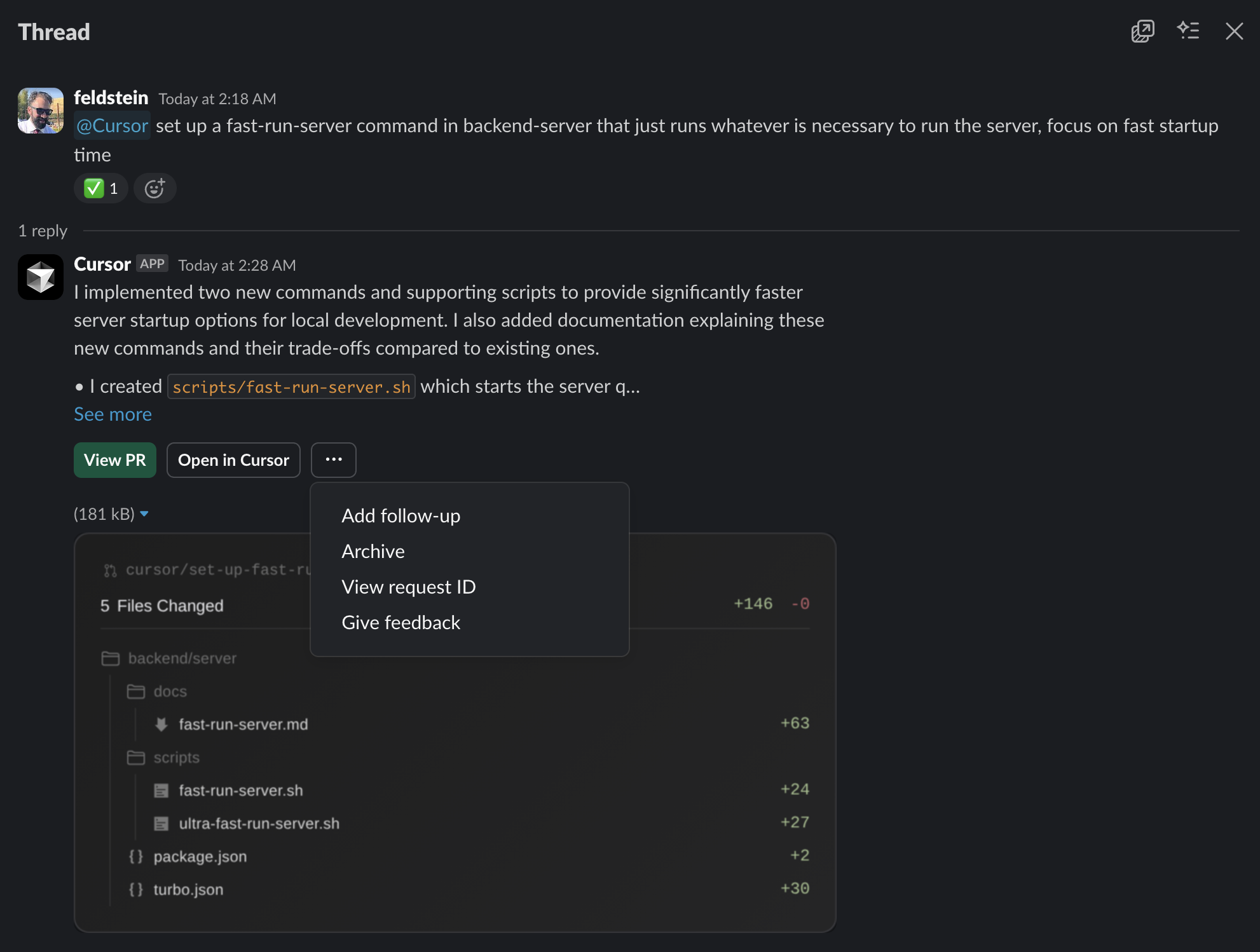Choose Archive in the dropdown menu
Image resolution: width=1260 pixels, height=952 pixels.
pyautogui.click(x=373, y=551)
